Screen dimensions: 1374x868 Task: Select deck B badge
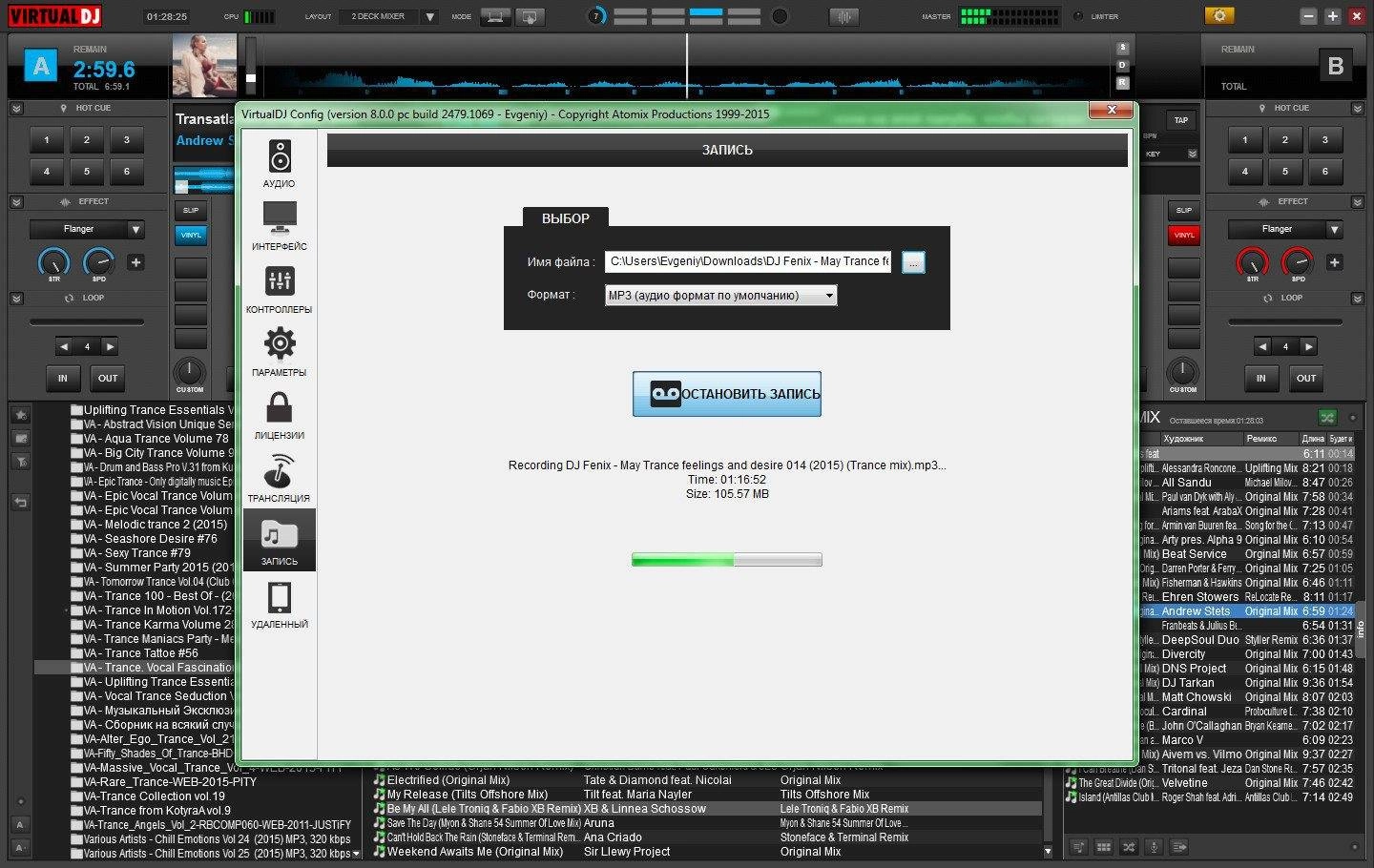tap(1335, 66)
